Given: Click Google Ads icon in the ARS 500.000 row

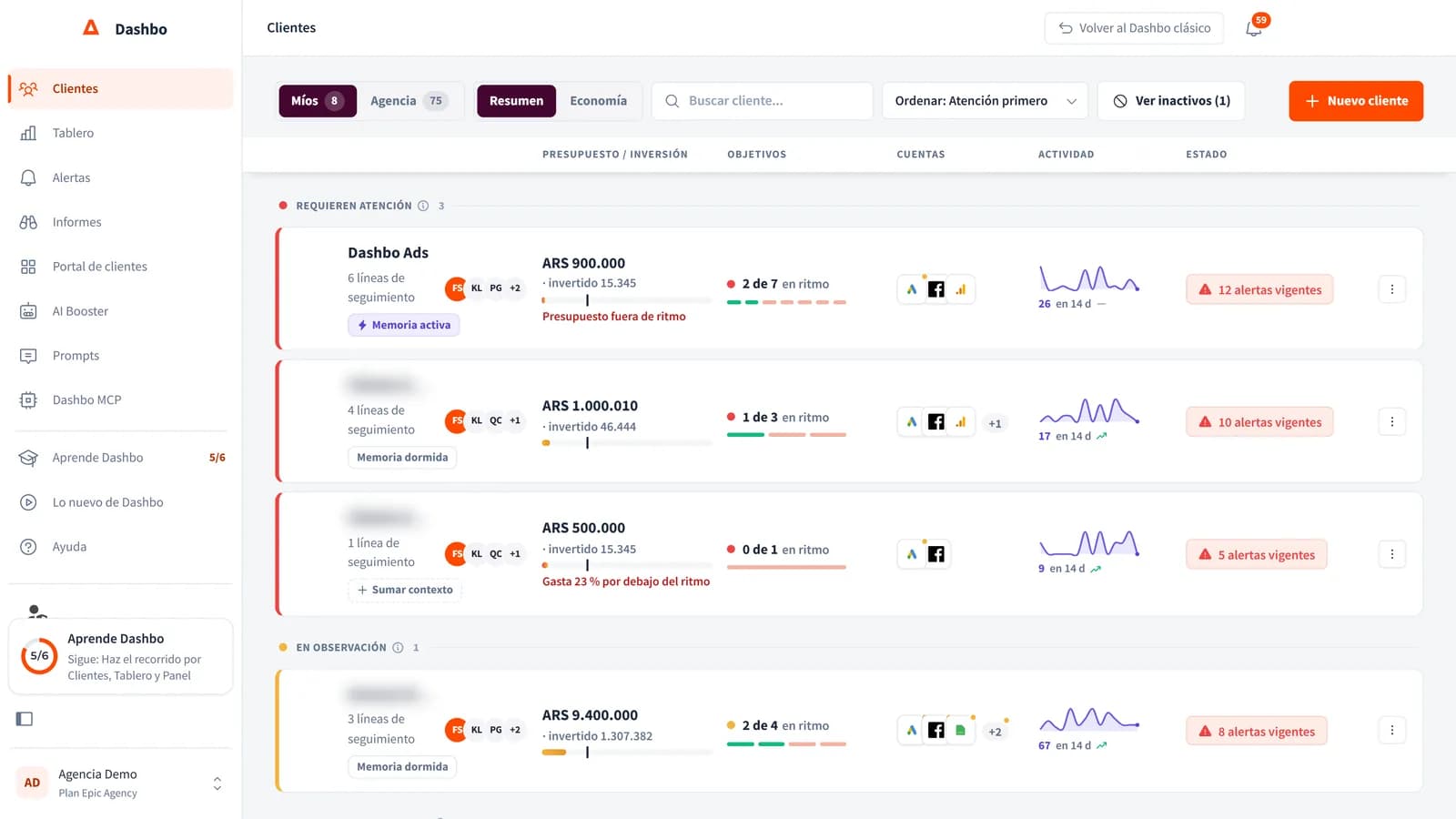Looking at the screenshot, I should click(911, 554).
